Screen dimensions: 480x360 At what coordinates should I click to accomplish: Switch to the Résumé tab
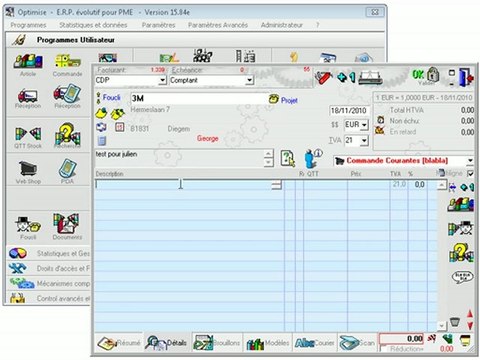[x=119, y=342]
